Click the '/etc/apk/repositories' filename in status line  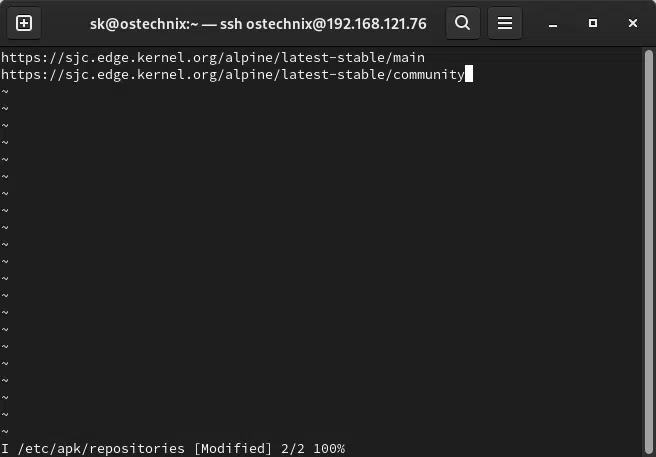coord(100,449)
